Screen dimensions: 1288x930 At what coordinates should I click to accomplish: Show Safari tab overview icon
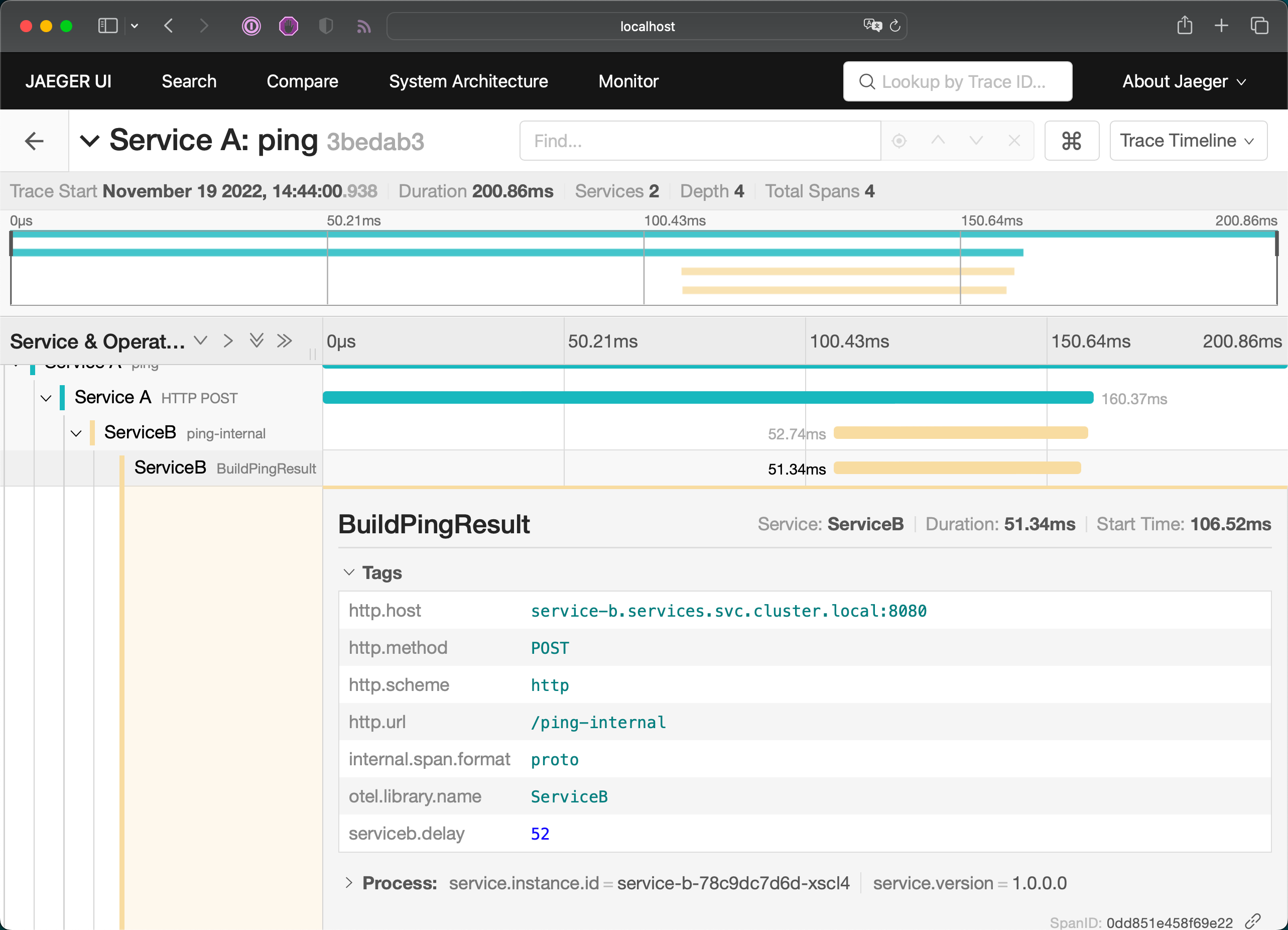[1259, 26]
